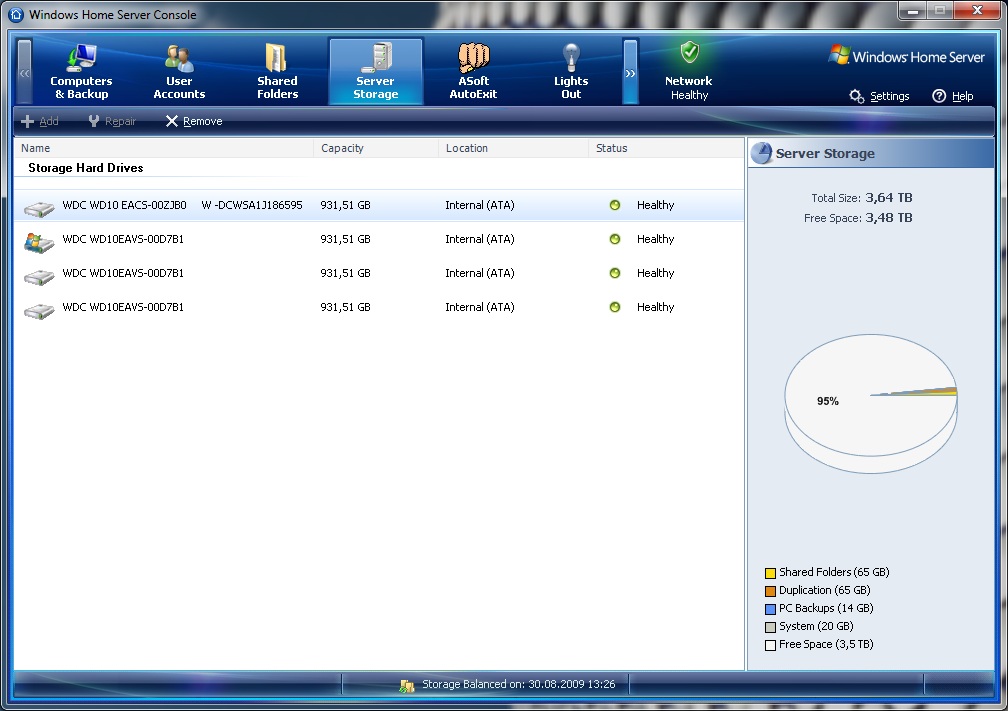The image size is (1008, 711).
Task: Click the Storage Balanced status bar text
Action: pos(518,684)
